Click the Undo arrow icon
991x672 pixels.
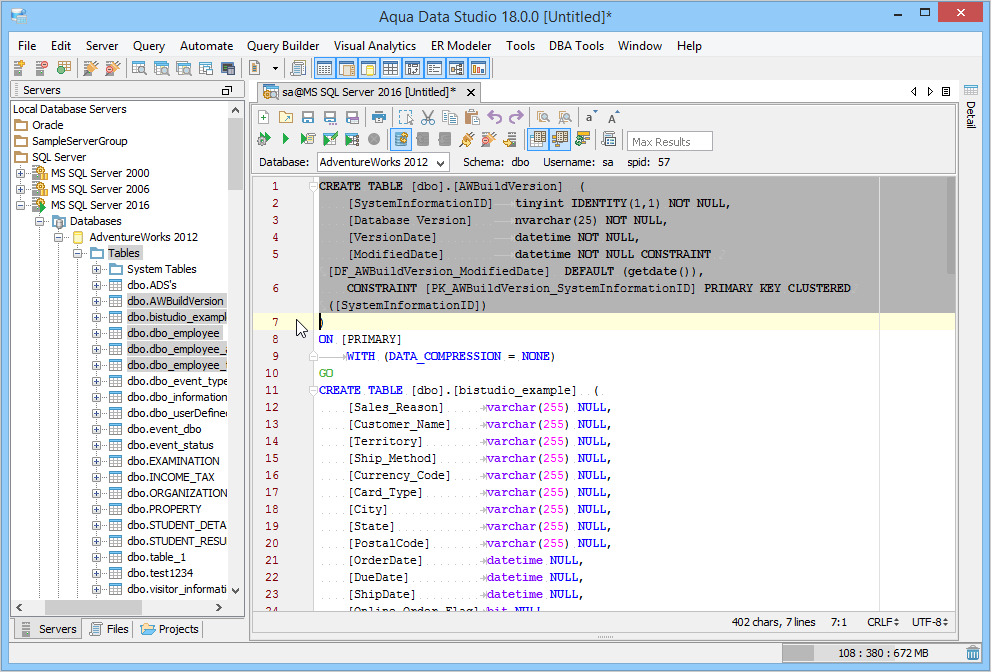(494, 117)
